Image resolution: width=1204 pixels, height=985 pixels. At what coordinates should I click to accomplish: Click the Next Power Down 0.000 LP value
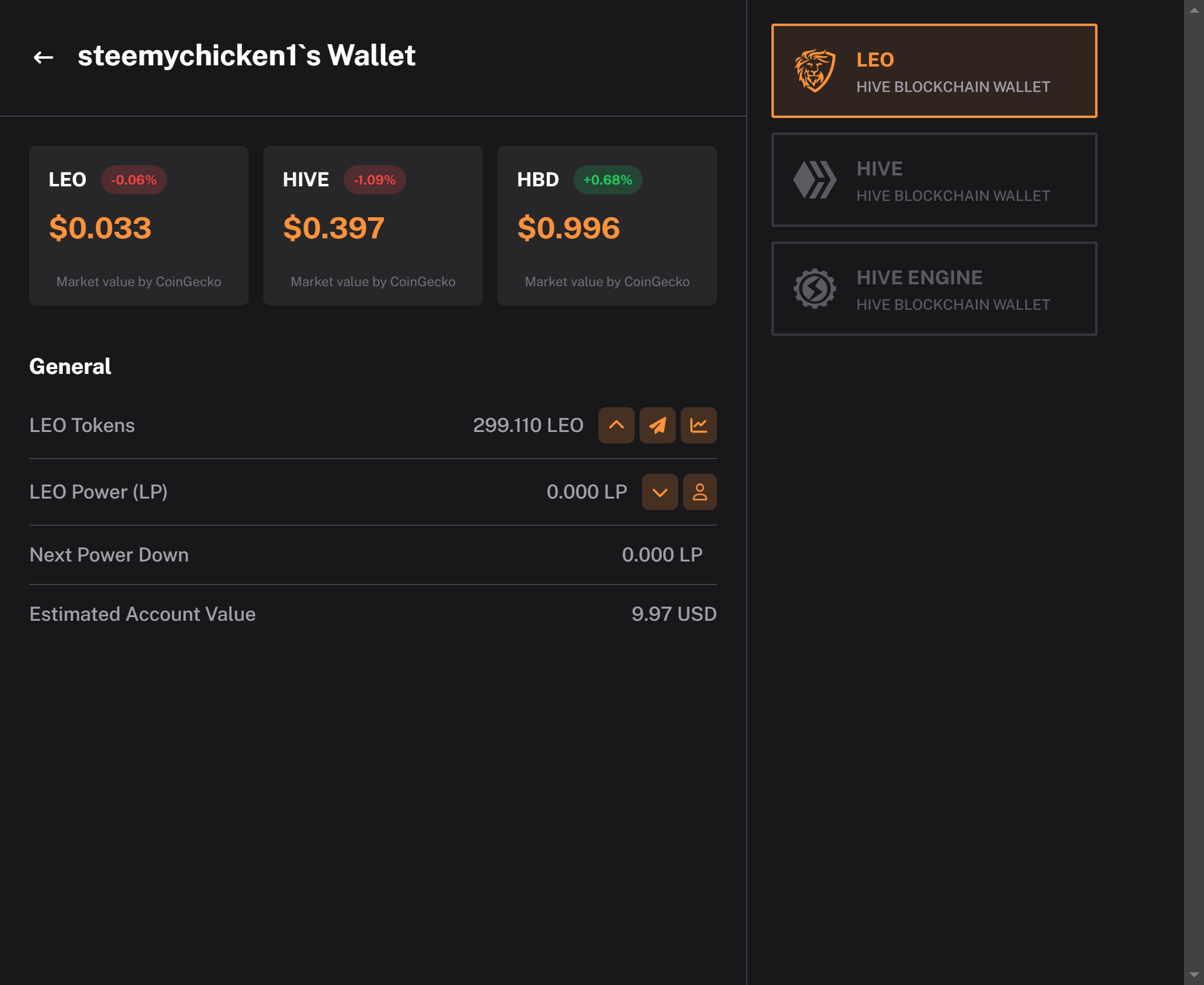(662, 555)
